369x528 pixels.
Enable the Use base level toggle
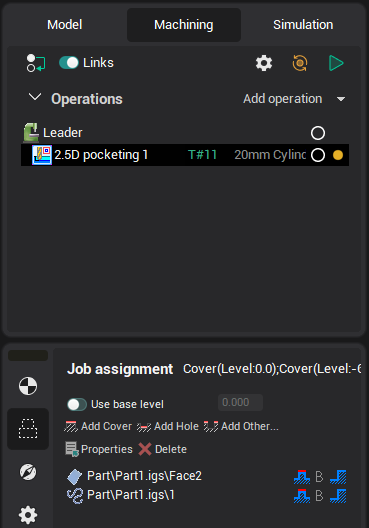coord(77,404)
